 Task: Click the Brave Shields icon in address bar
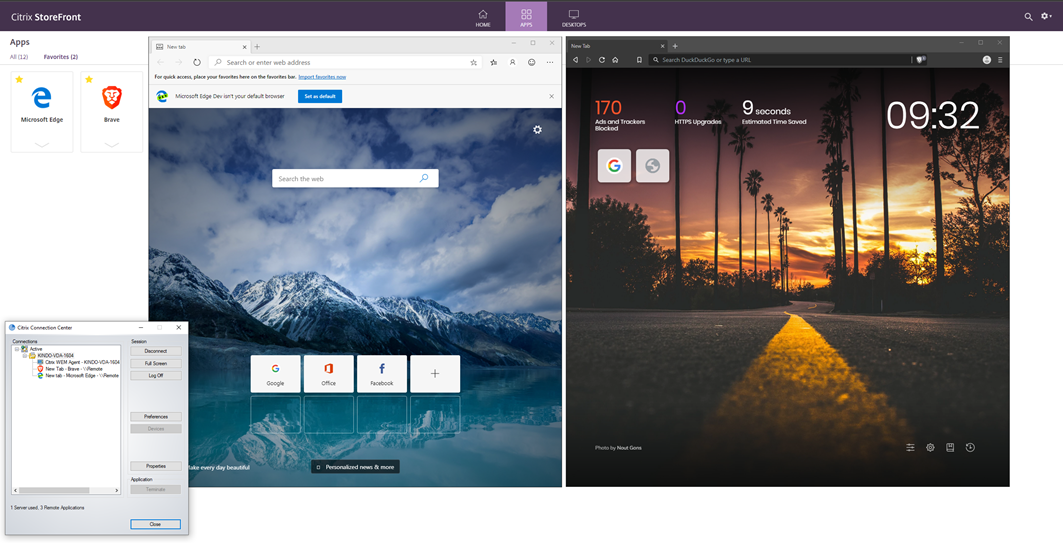pyautogui.click(x=920, y=60)
